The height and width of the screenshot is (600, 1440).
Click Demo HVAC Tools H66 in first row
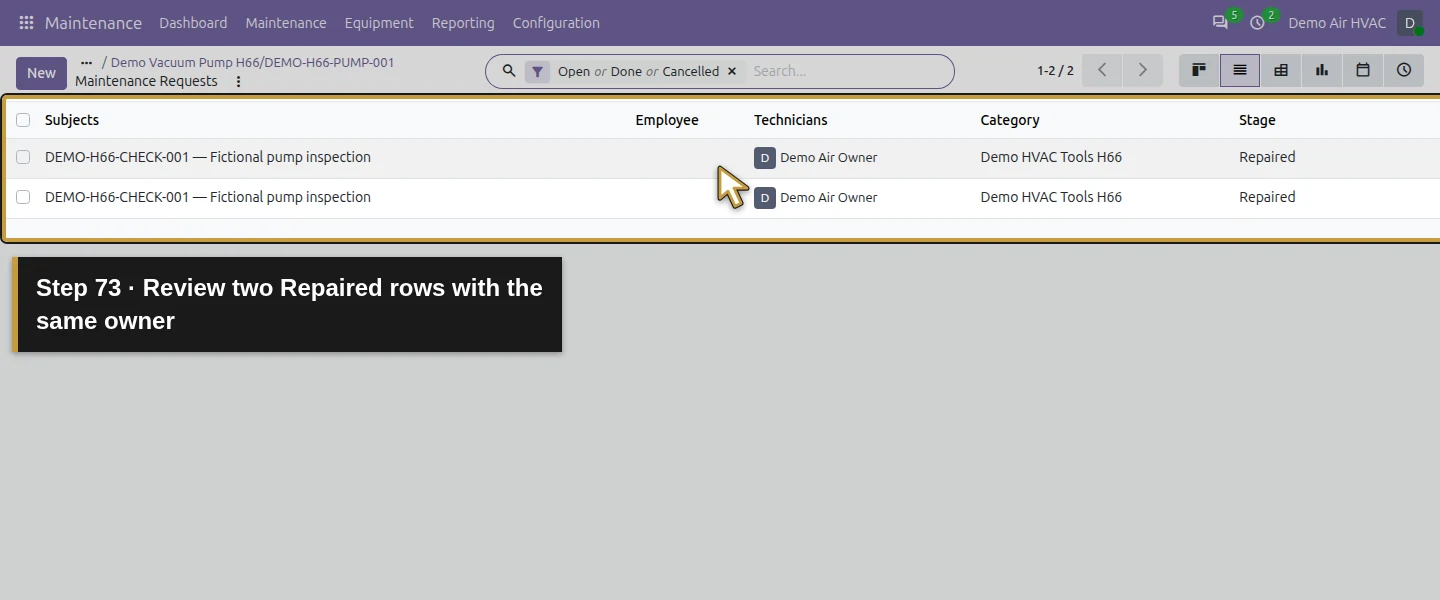click(1051, 157)
